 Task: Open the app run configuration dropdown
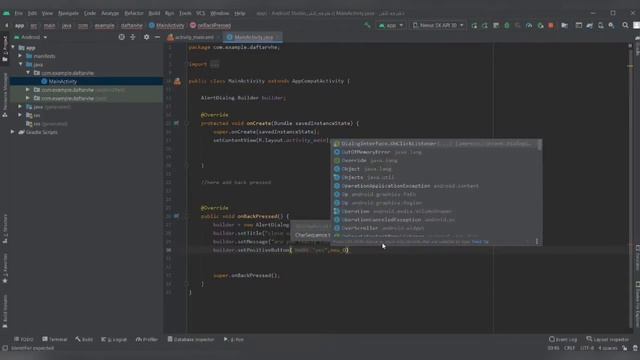[391, 25]
